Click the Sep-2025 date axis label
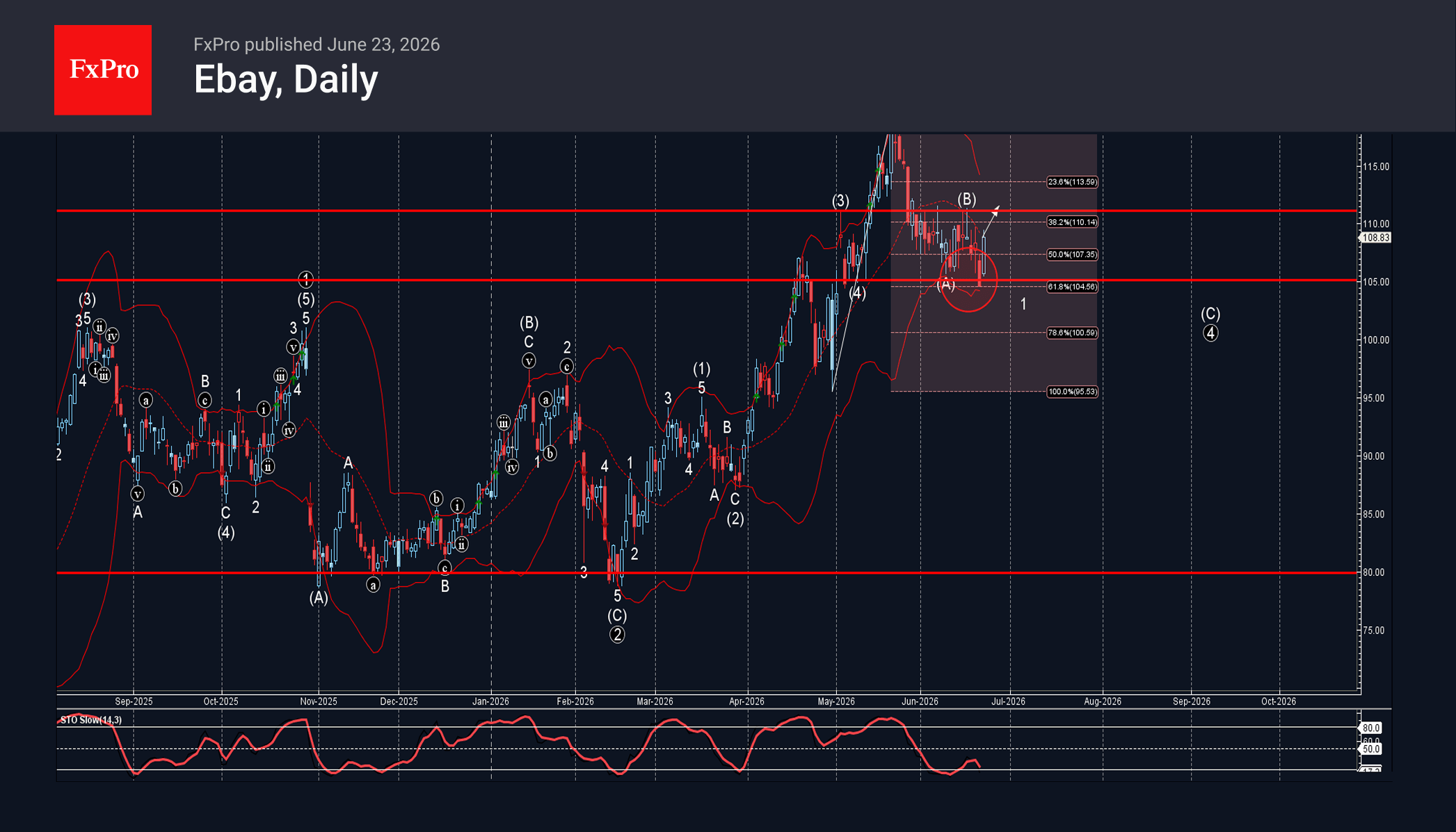 [134, 701]
